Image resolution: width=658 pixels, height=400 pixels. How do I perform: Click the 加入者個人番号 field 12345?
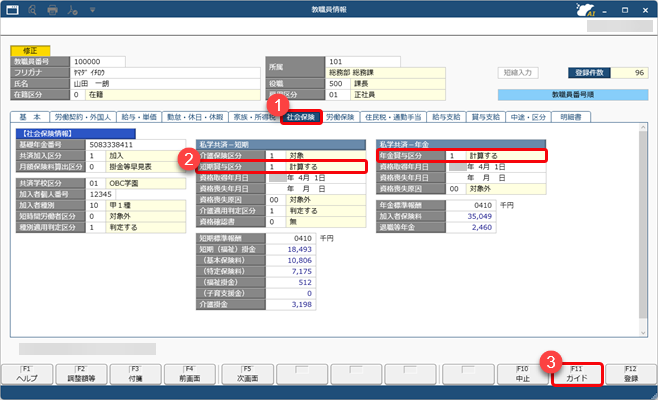click(101, 194)
